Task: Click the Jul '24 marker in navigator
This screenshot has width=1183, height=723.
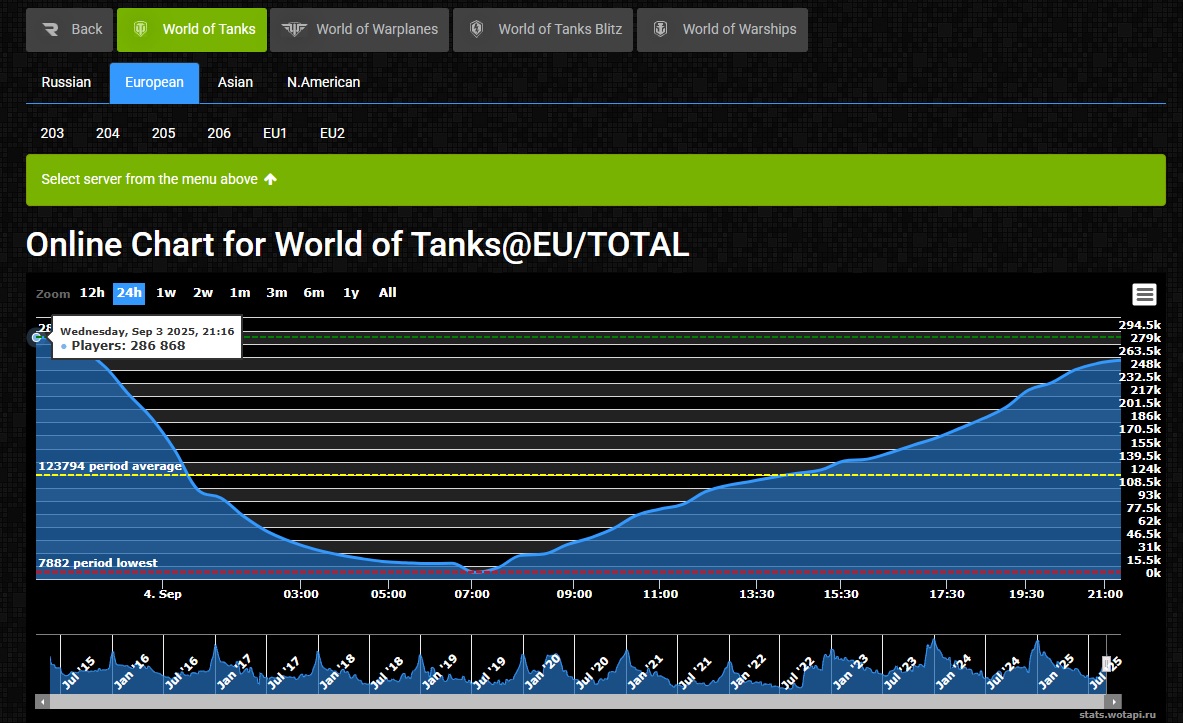Action: coord(1004,672)
